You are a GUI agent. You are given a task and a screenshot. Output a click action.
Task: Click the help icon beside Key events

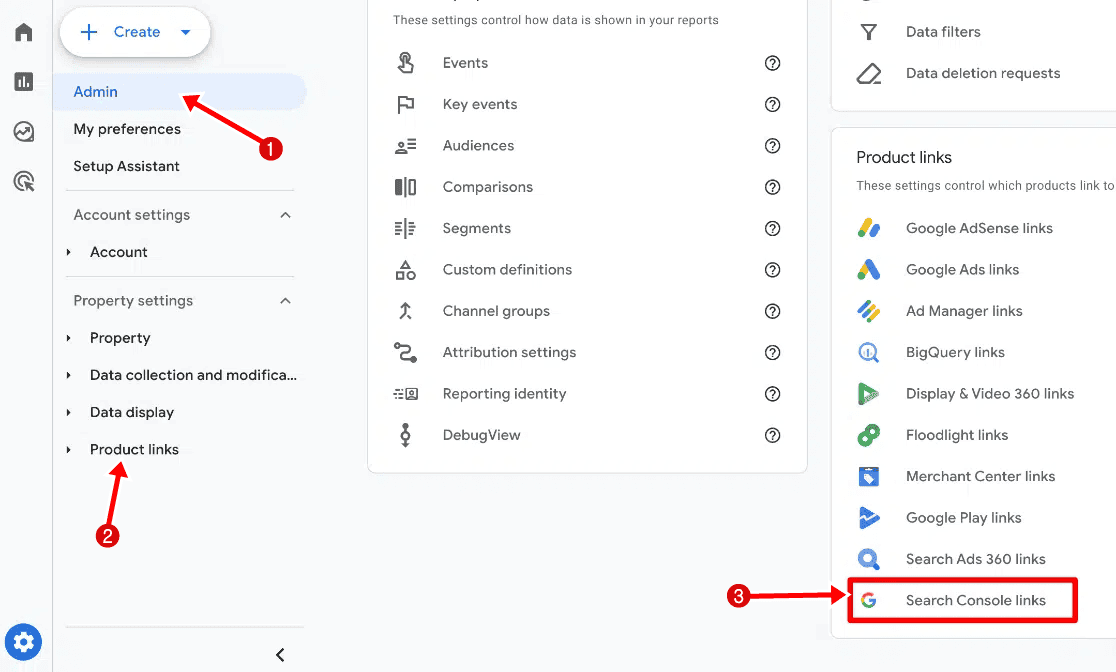tap(772, 104)
